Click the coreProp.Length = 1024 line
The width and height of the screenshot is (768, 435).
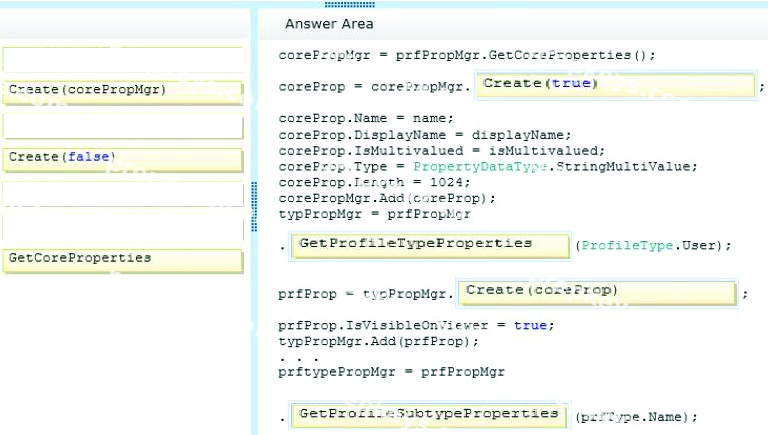(374, 182)
